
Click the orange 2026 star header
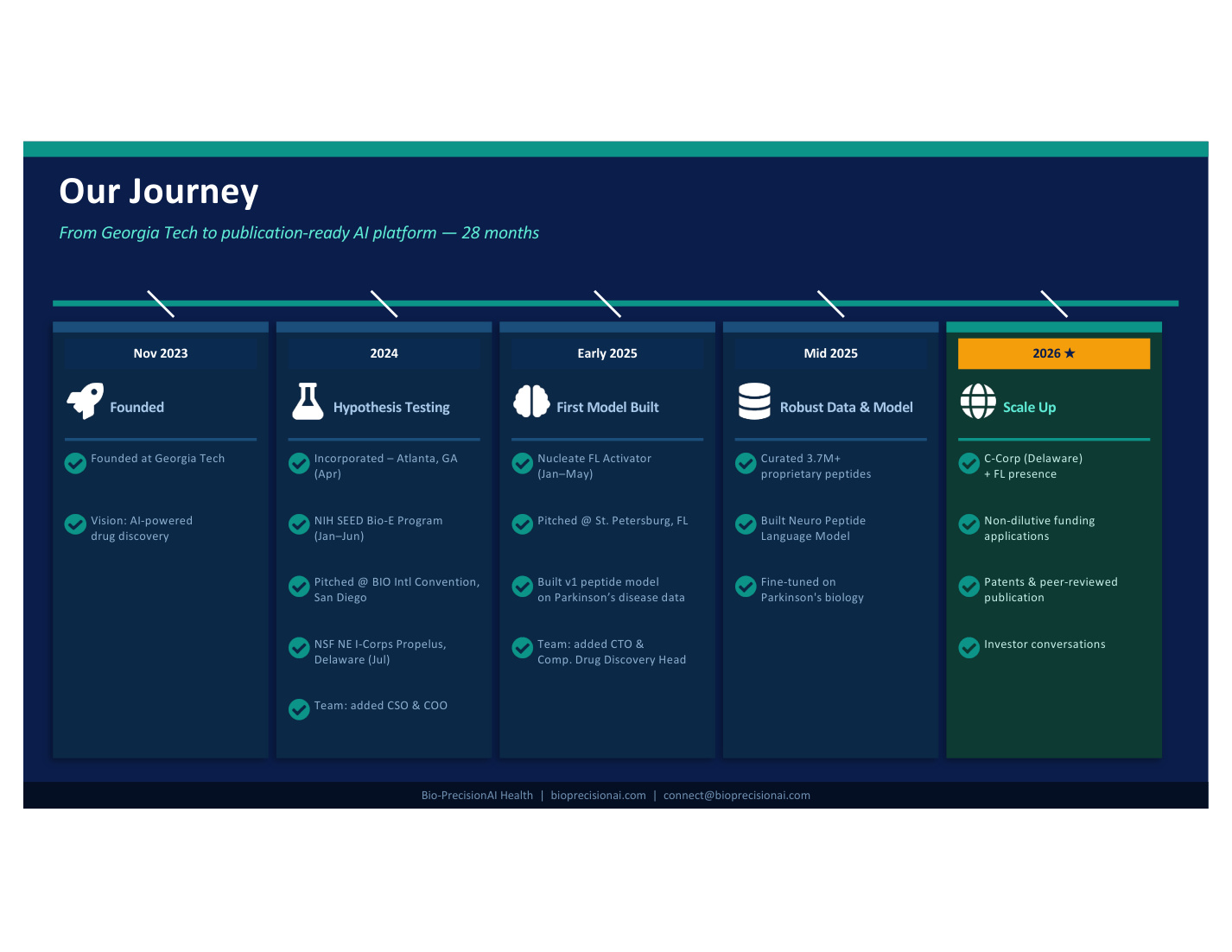1053,353
